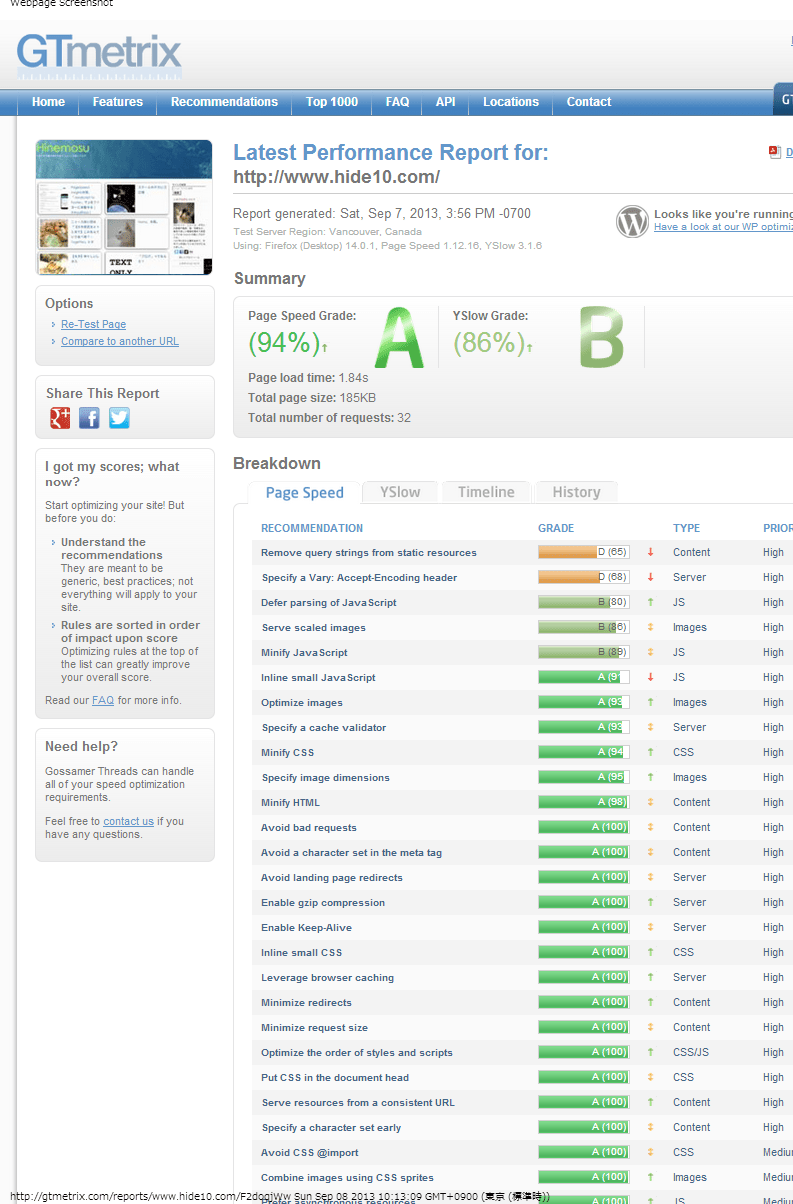The height and width of the screenshot is (1204, 793).
Task: Sort by TYPE column header
Action: (x=686, y=528)
